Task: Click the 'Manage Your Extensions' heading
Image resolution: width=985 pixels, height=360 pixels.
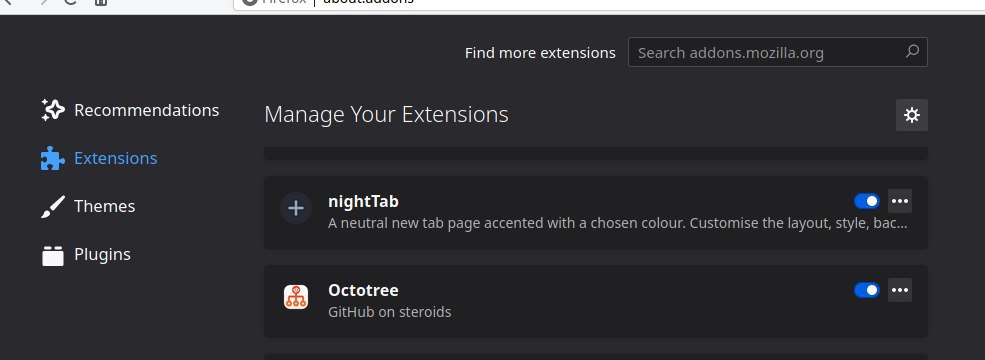Action: (x=386, y=114)
